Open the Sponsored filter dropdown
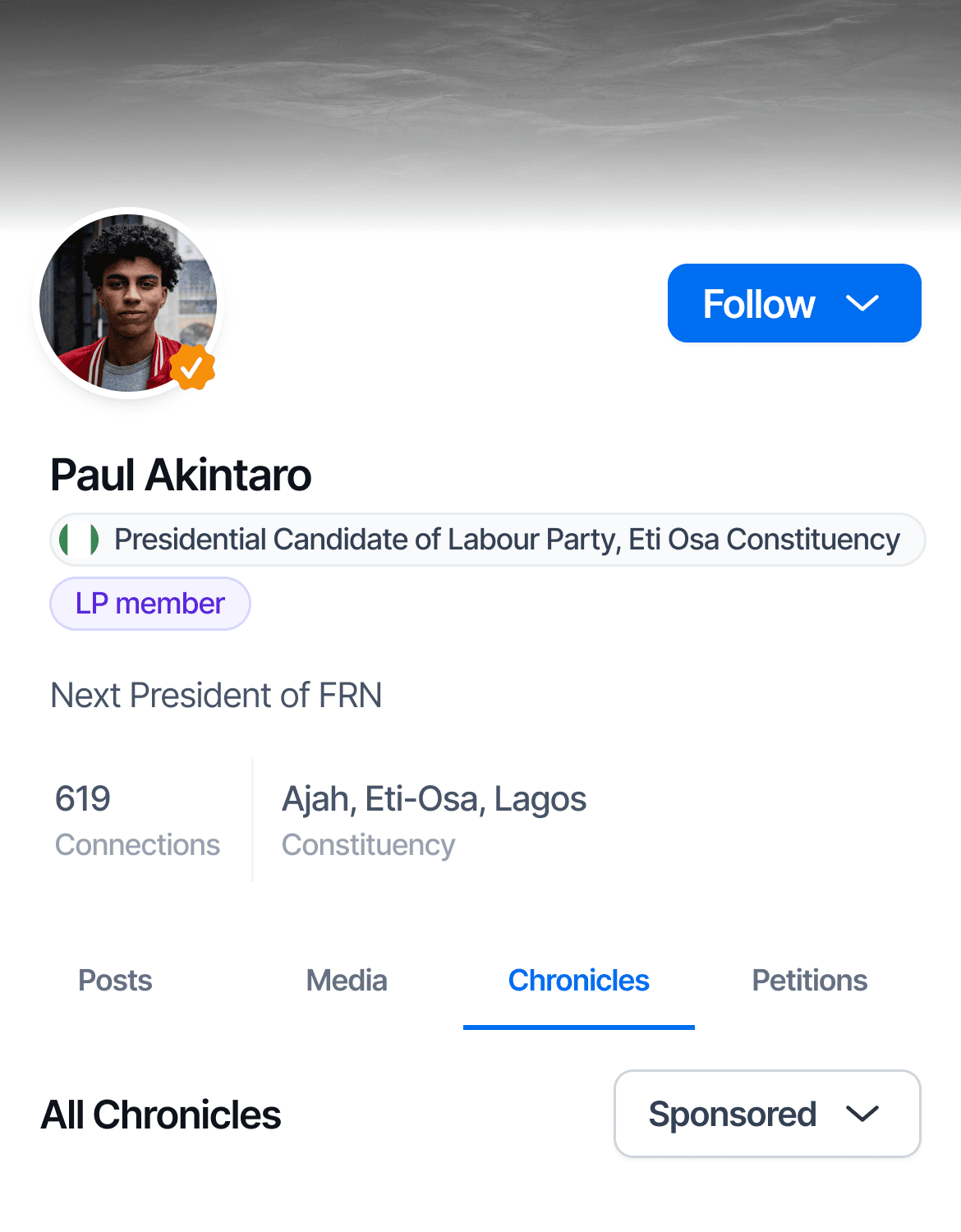The image size is (961, 1232). 732,1114
